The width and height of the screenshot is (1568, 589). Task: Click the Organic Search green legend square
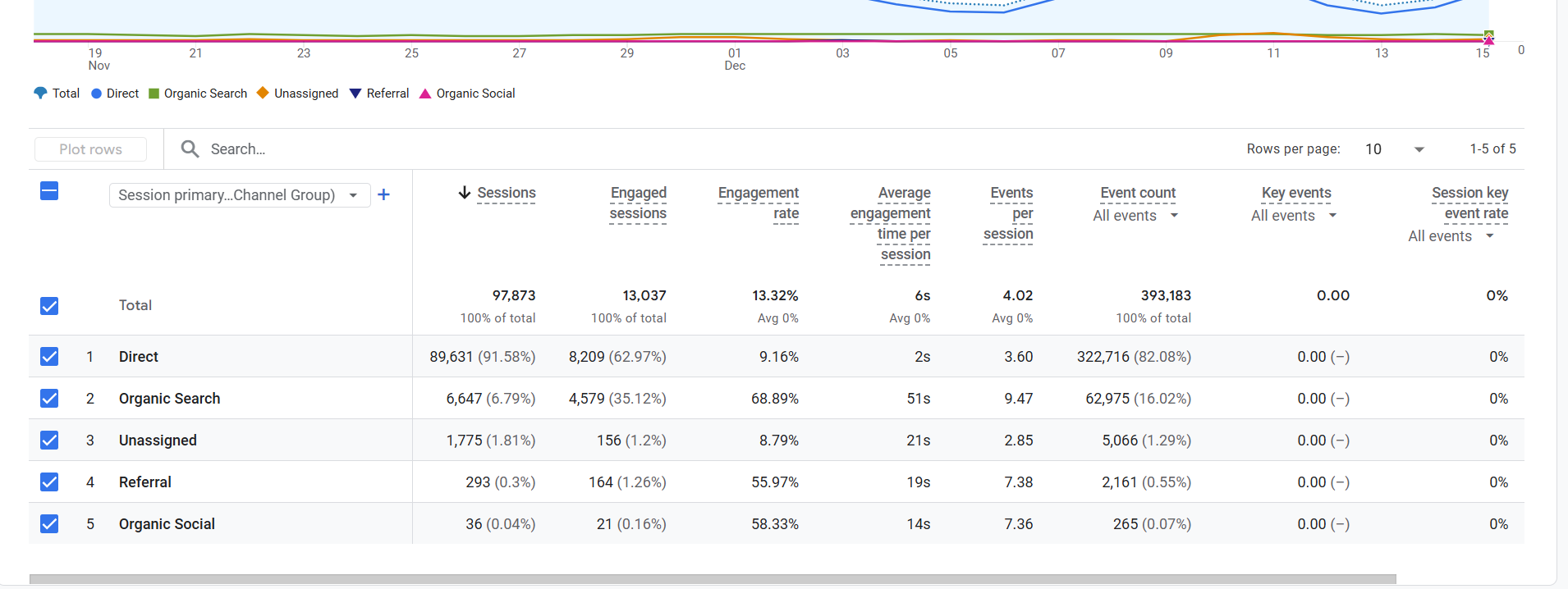(154, 94)
